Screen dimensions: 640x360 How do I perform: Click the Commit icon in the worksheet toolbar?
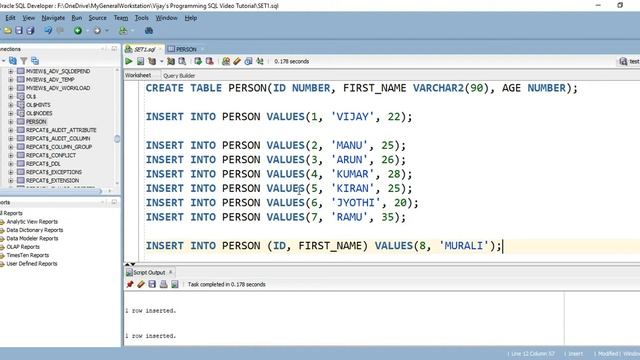[x=198, y=61]
